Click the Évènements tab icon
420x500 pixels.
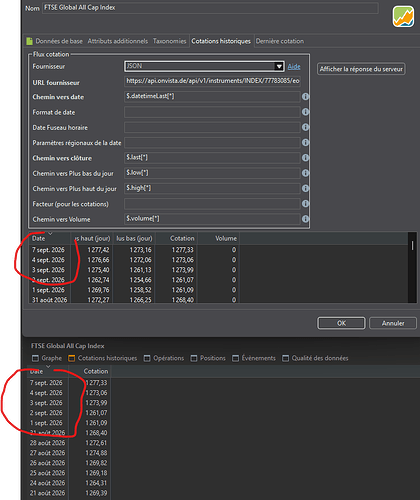235,358
